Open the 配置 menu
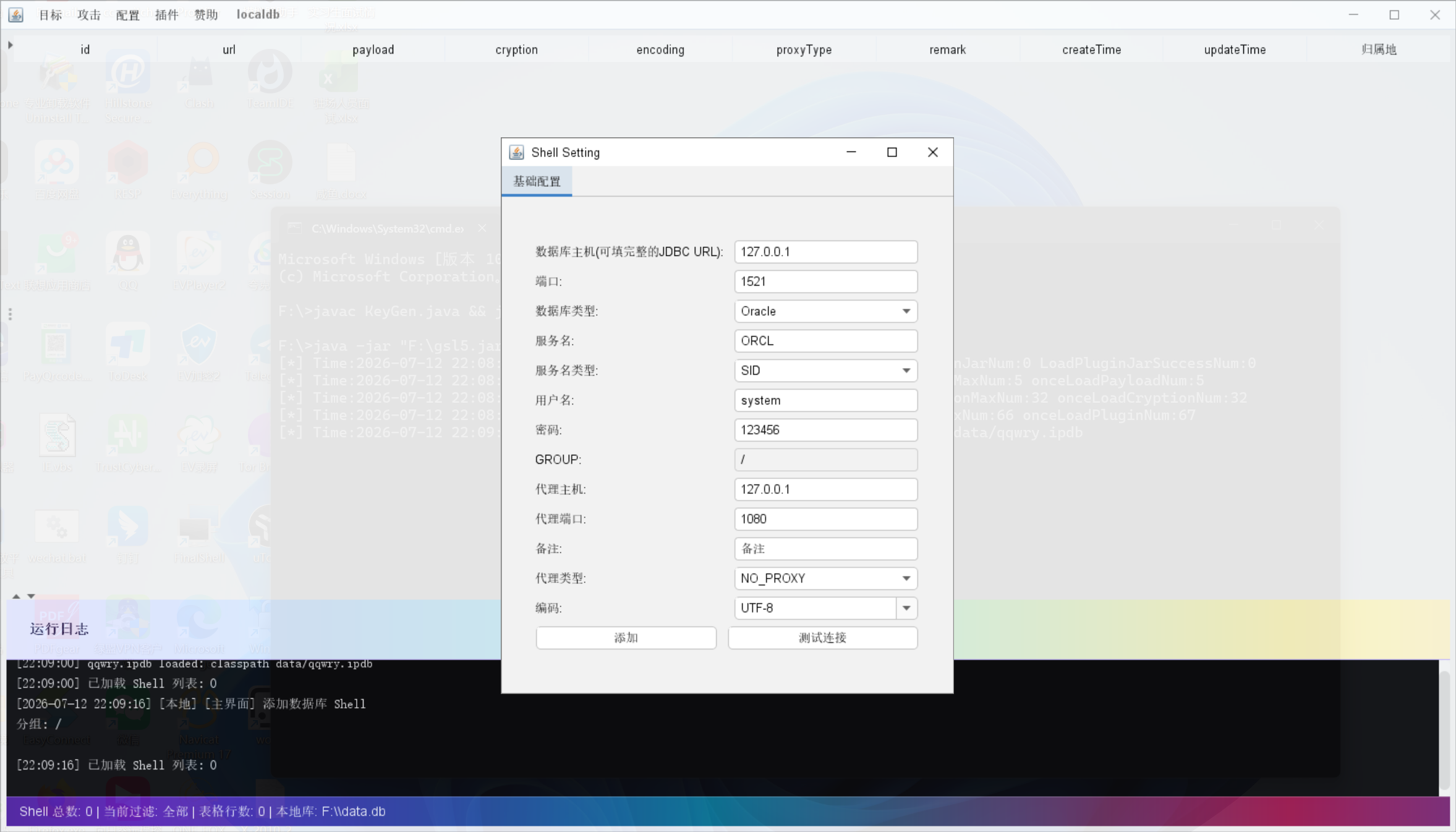 point(128,14)
